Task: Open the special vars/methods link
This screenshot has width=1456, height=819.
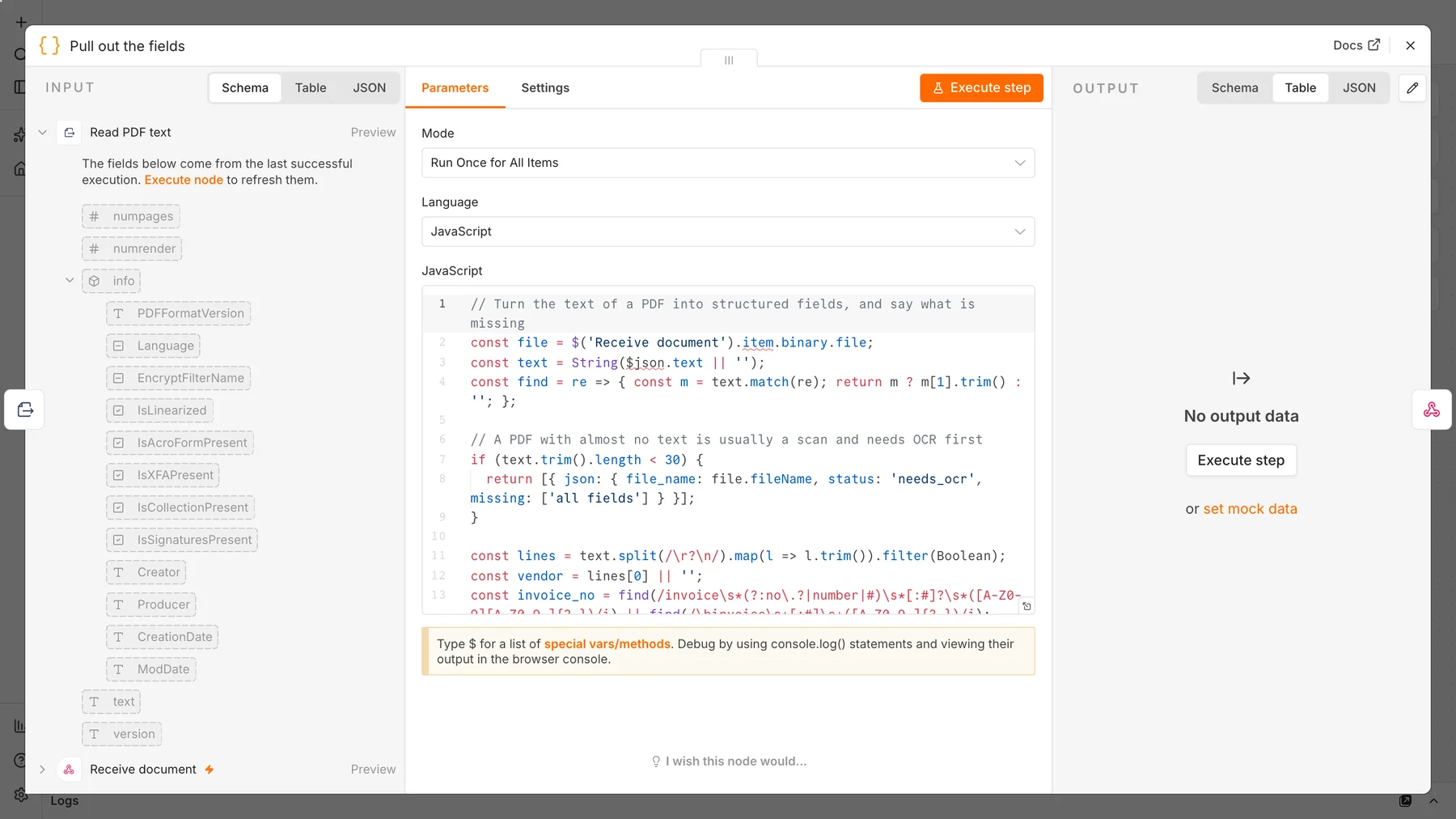Action: (607, 643)
